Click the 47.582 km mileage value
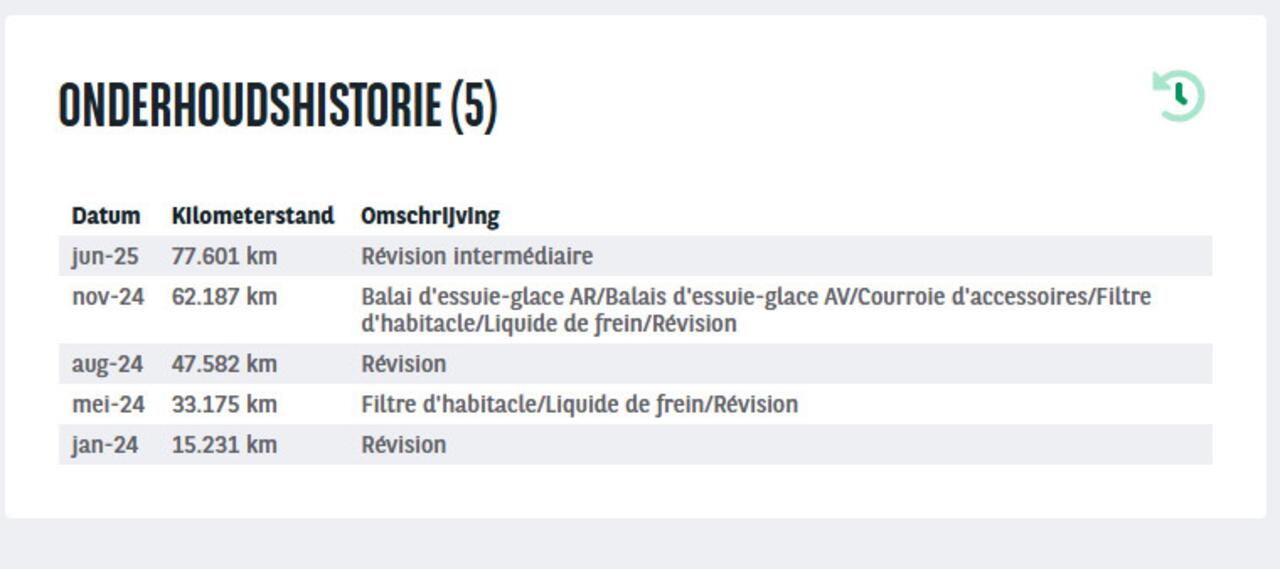The image size is (1280, 569). pos(224,364)
